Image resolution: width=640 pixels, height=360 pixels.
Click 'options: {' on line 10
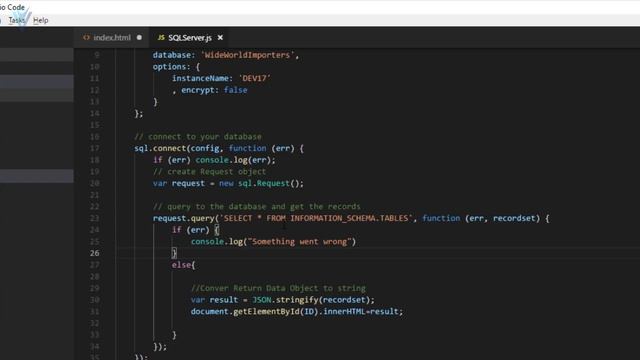click(176, 67)
